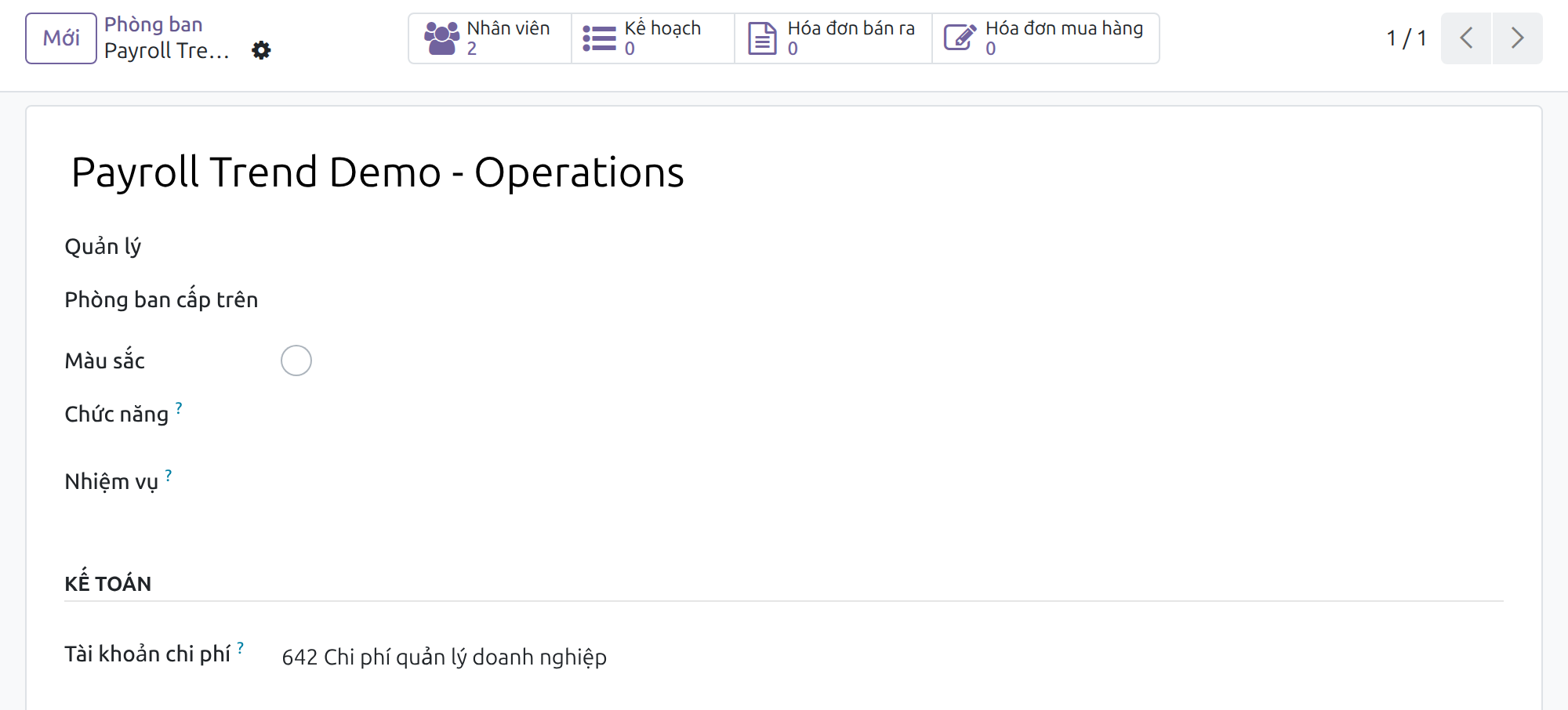Open the Phòng ban breadcrumb link
The height and width of the screenshot is (710, 1568).
(154, 24)
